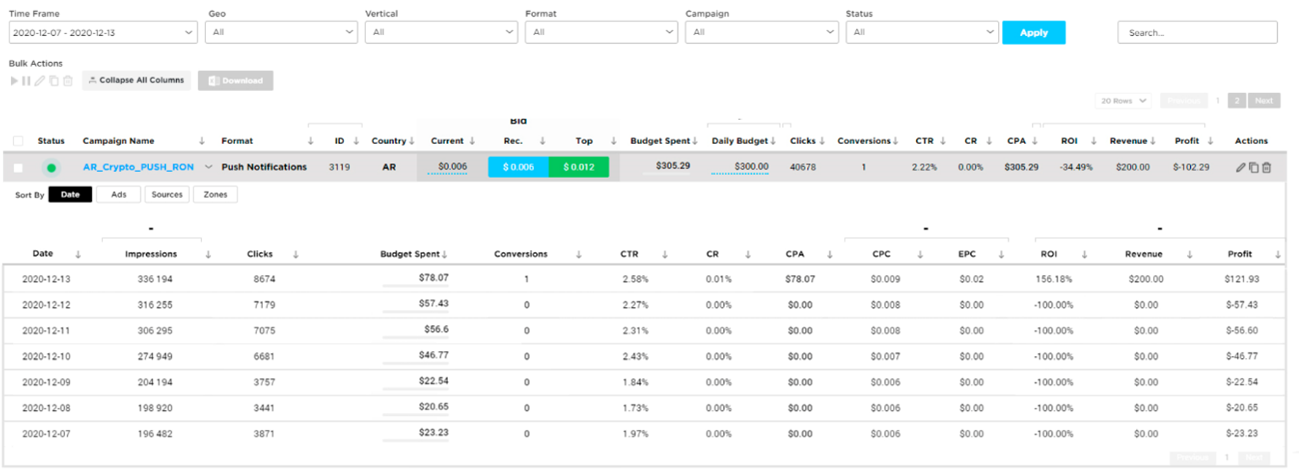
Task: Click Collapse All Columns
Action: click(x=136, y=80)
